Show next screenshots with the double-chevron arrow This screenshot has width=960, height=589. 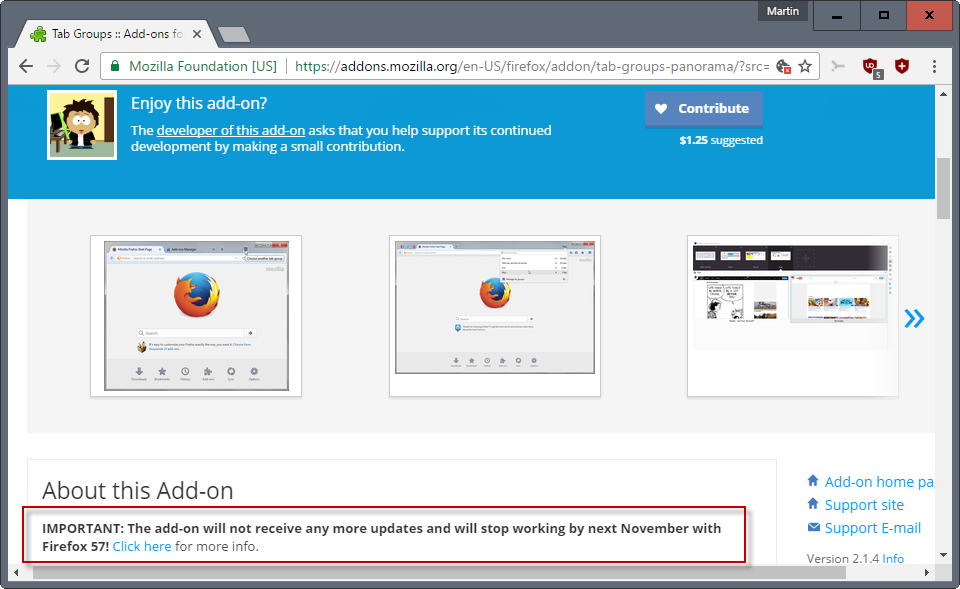tap(914, 318)
